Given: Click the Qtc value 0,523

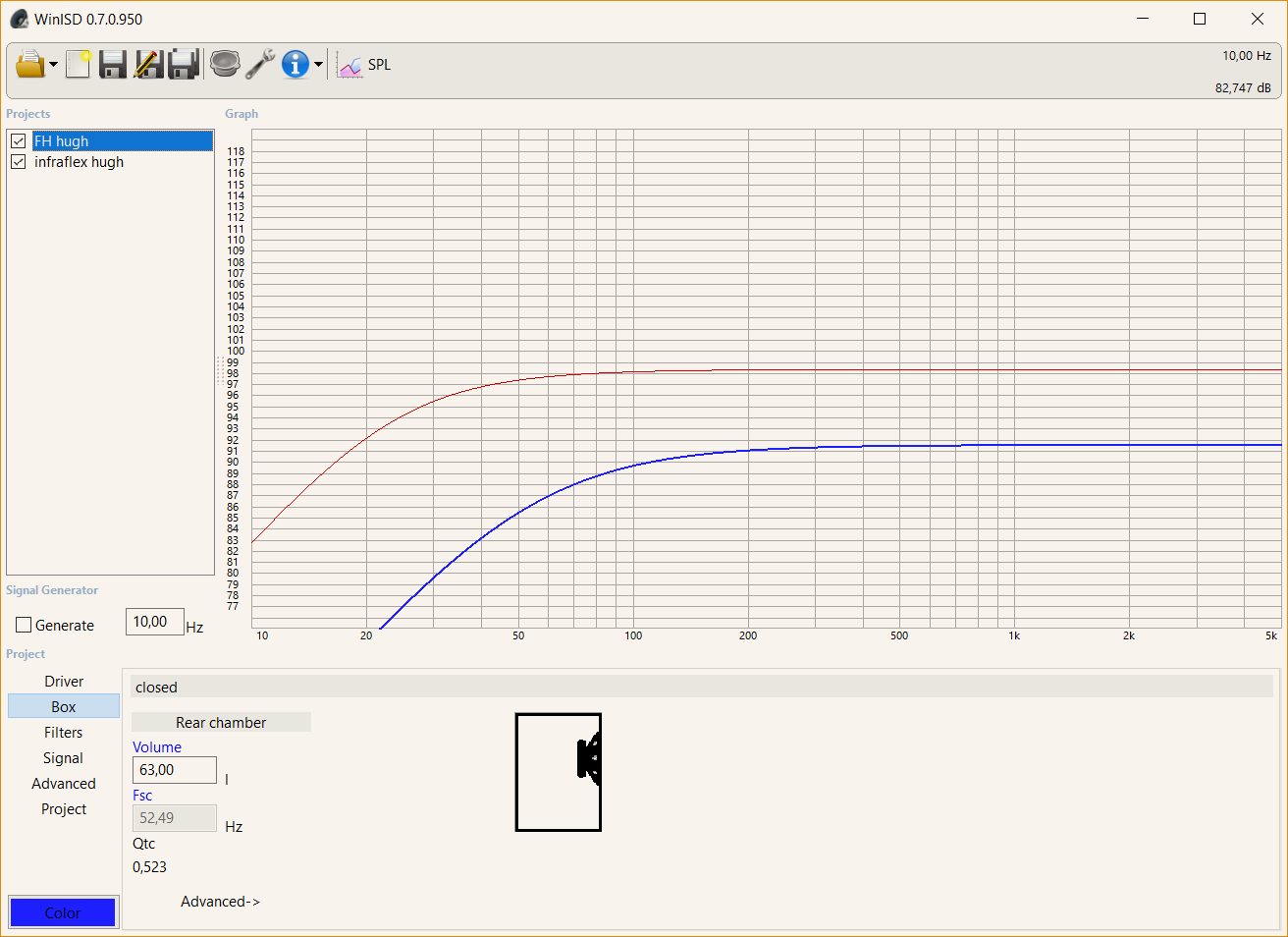Looking at the screenshot, I should point(150,867).
